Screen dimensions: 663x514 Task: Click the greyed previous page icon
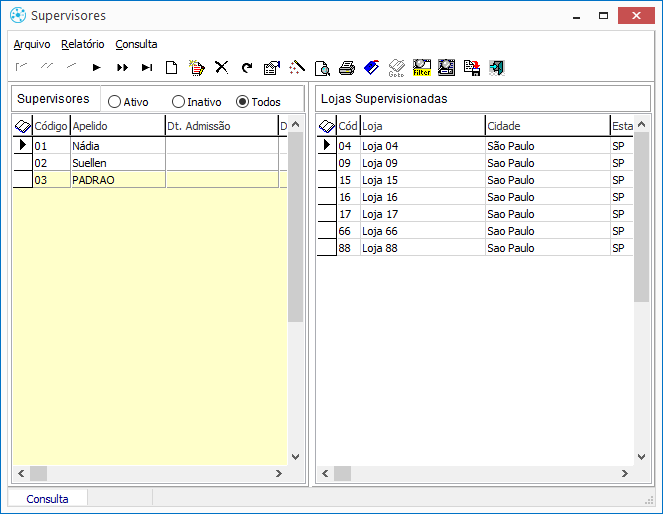(47, 66)
